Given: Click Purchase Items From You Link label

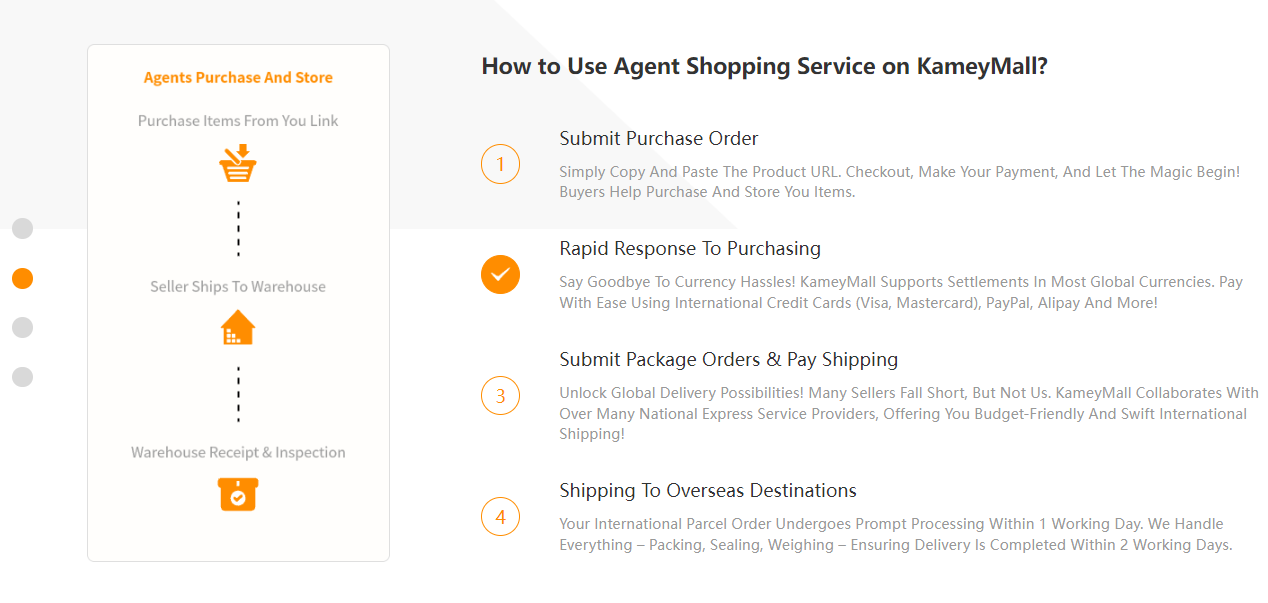Looking at the screenshot, I should click(x=238, y=120).
